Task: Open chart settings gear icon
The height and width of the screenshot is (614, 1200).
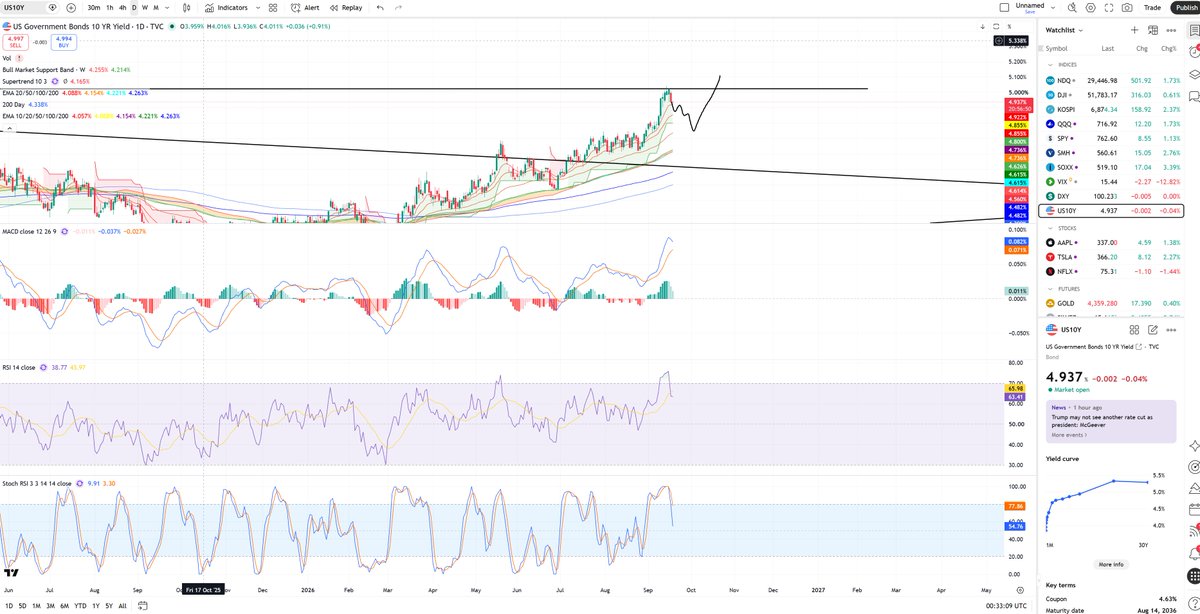Action: pyautogui.click(x=1093, y=7)
